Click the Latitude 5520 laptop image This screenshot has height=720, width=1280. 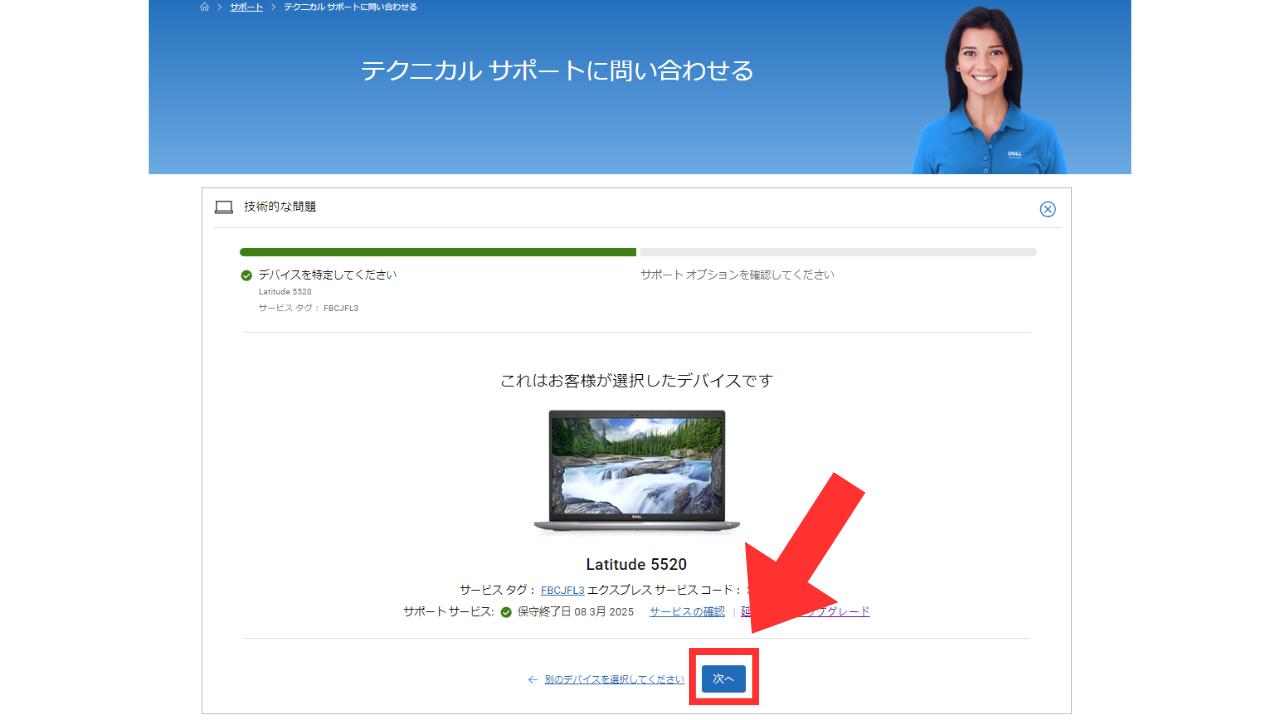(x=637, y=470)
